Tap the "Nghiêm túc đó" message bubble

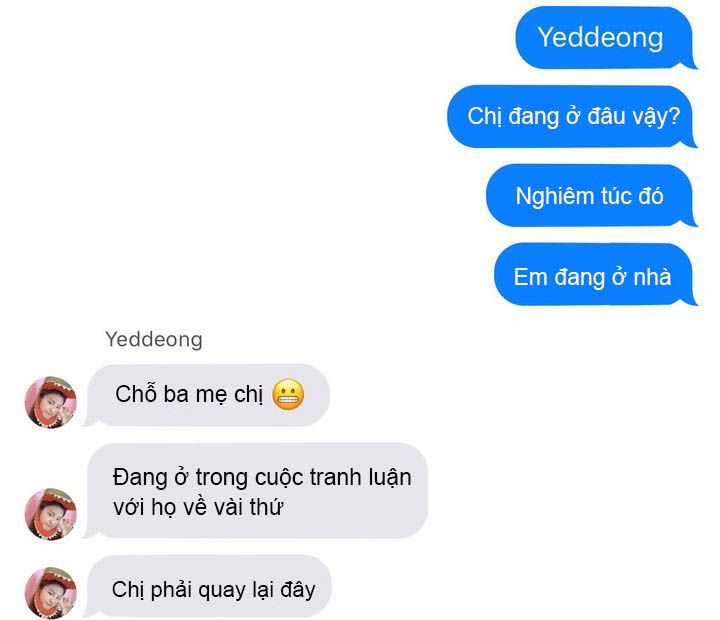click(591, 195)
